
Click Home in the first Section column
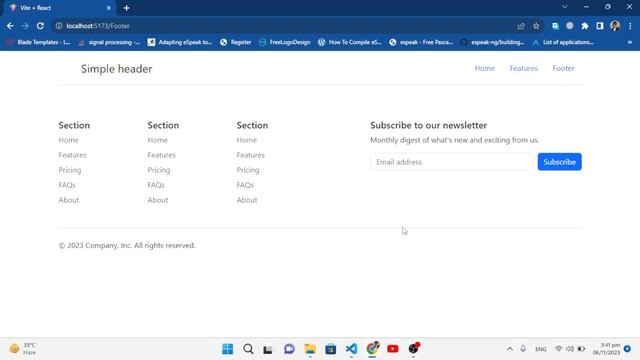tap(69, 140)
